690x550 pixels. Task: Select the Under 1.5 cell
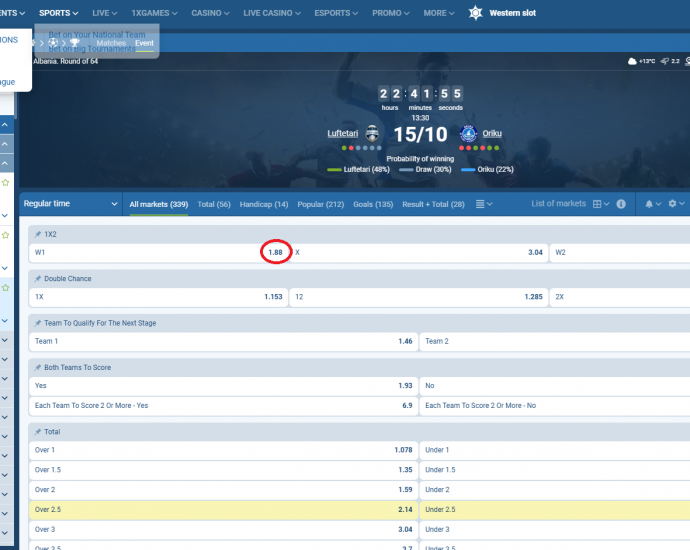click(555, 470)
